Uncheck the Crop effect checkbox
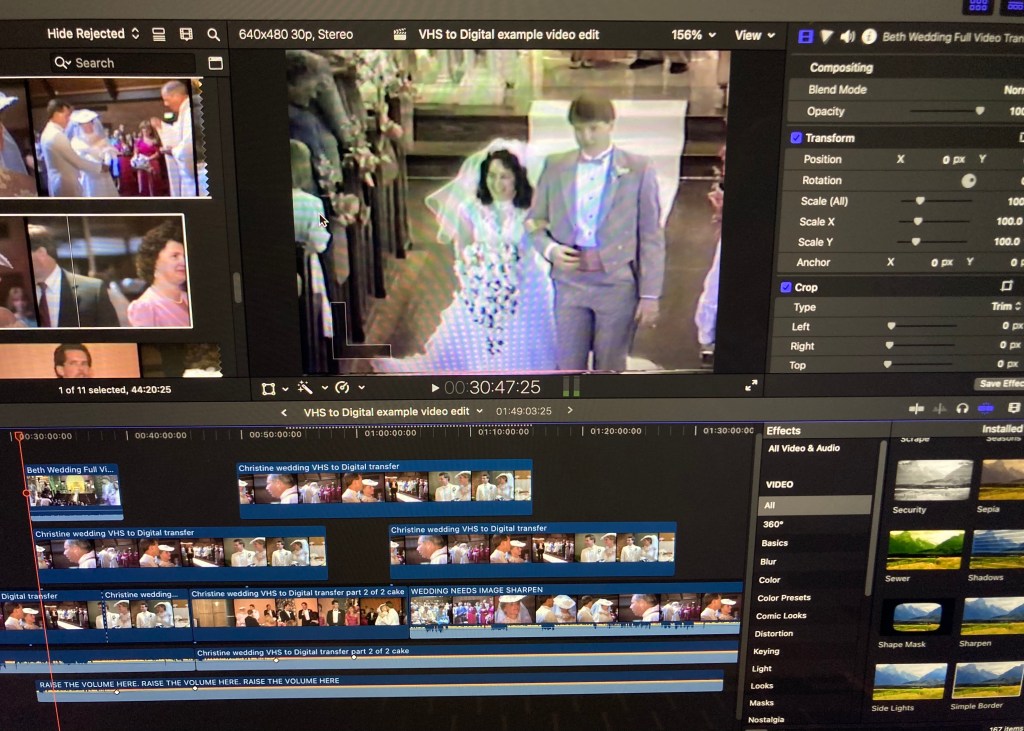 pos(786,287)
